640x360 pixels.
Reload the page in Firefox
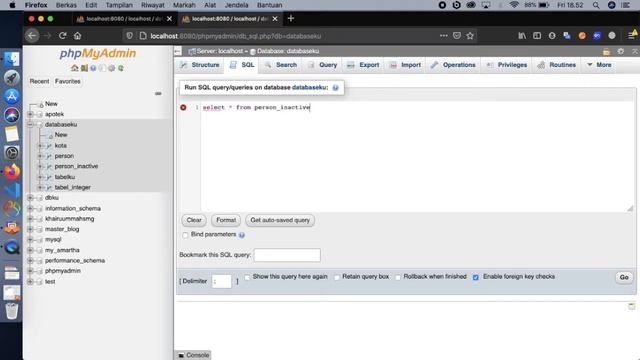coord(62,36)
